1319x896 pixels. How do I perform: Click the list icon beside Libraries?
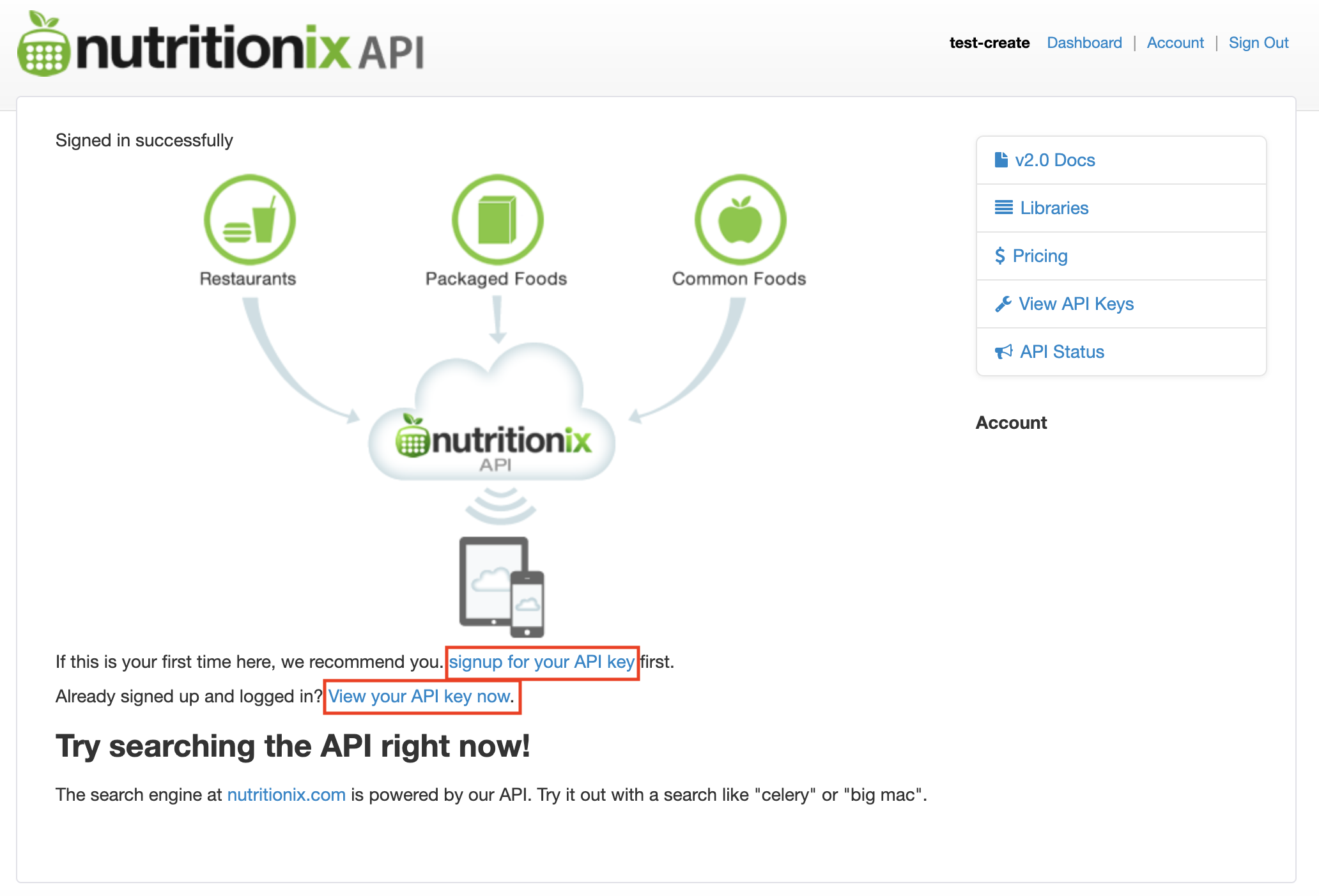coord(1003,208)
